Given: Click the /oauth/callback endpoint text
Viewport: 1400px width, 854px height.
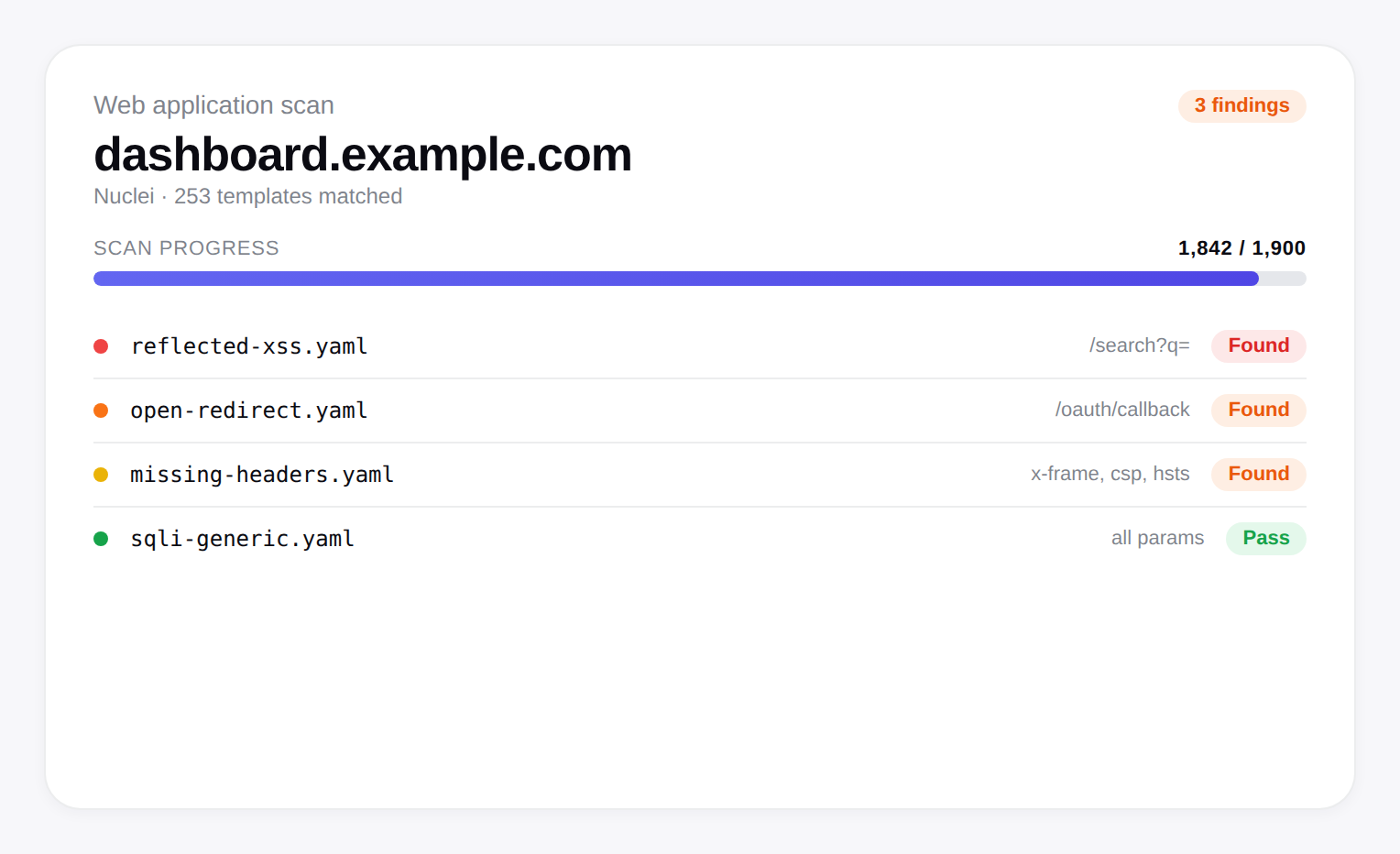Looking at the screenshot, I should [x=1122, y=411].
